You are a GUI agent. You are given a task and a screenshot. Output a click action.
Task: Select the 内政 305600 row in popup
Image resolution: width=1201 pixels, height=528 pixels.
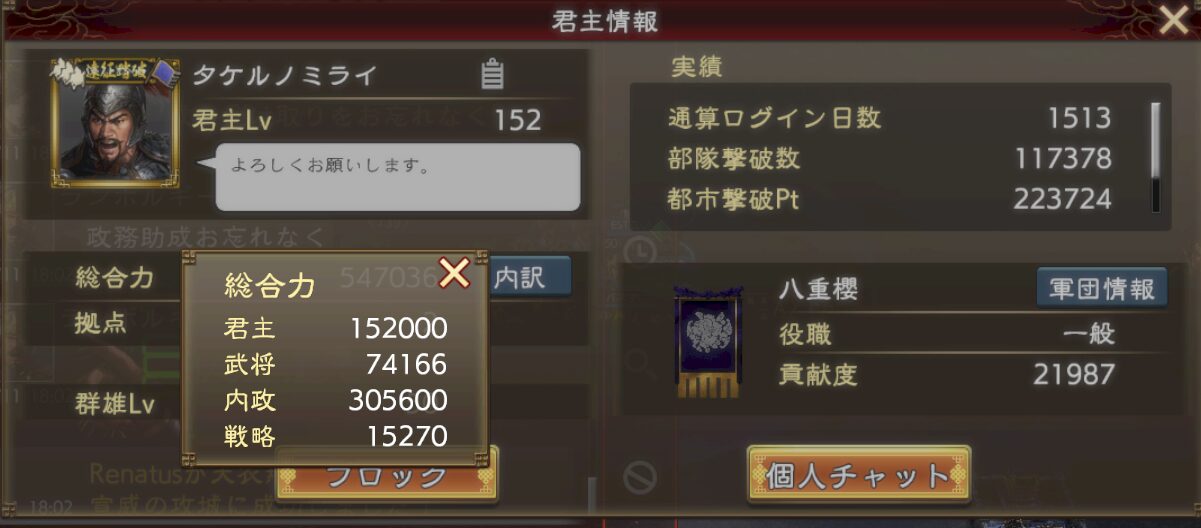pyautogui.click(x=336, y=400)
